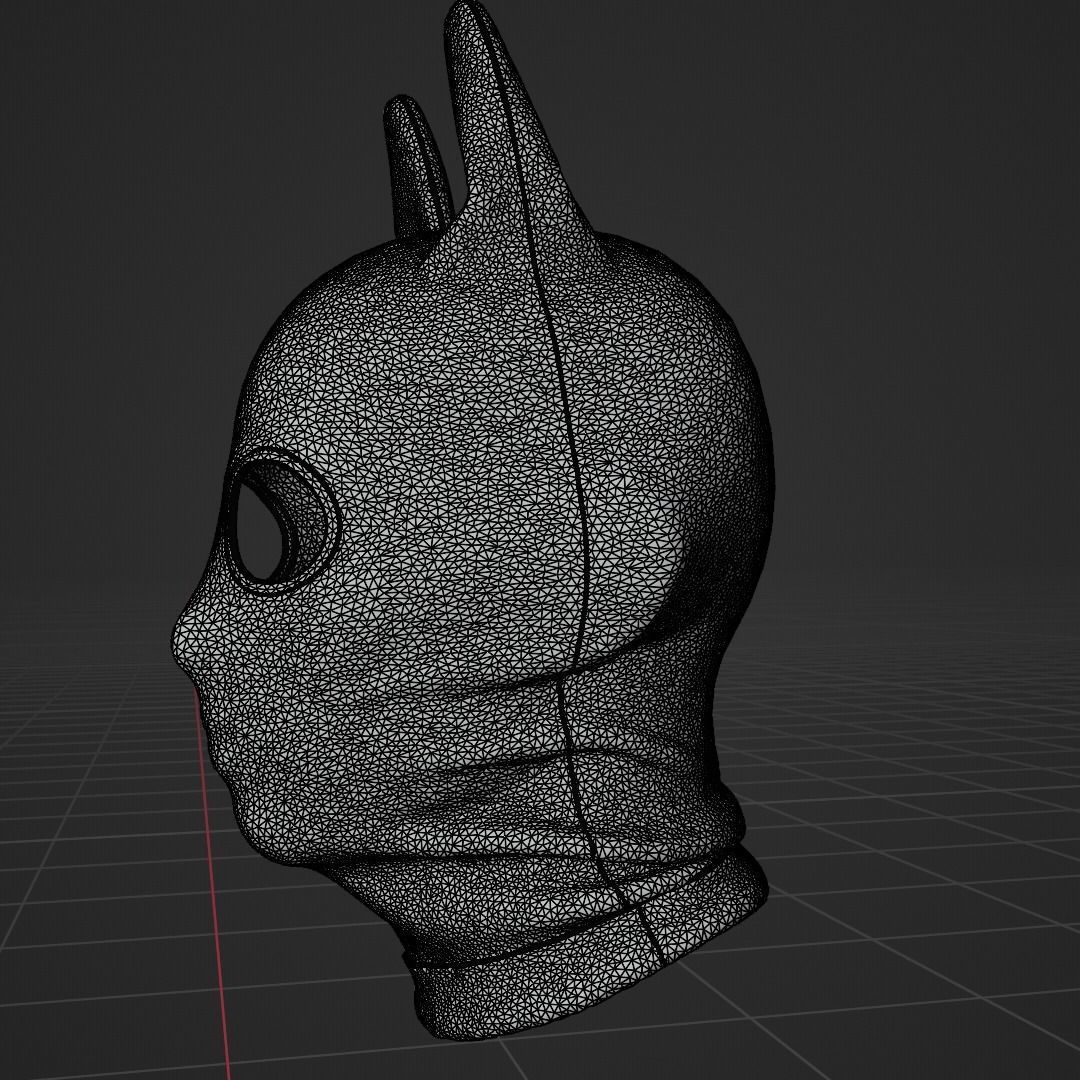Screen dimensions: 1080x1080
Task: Click the smaller rear ear of the mesh
Action: click(417, 169)
